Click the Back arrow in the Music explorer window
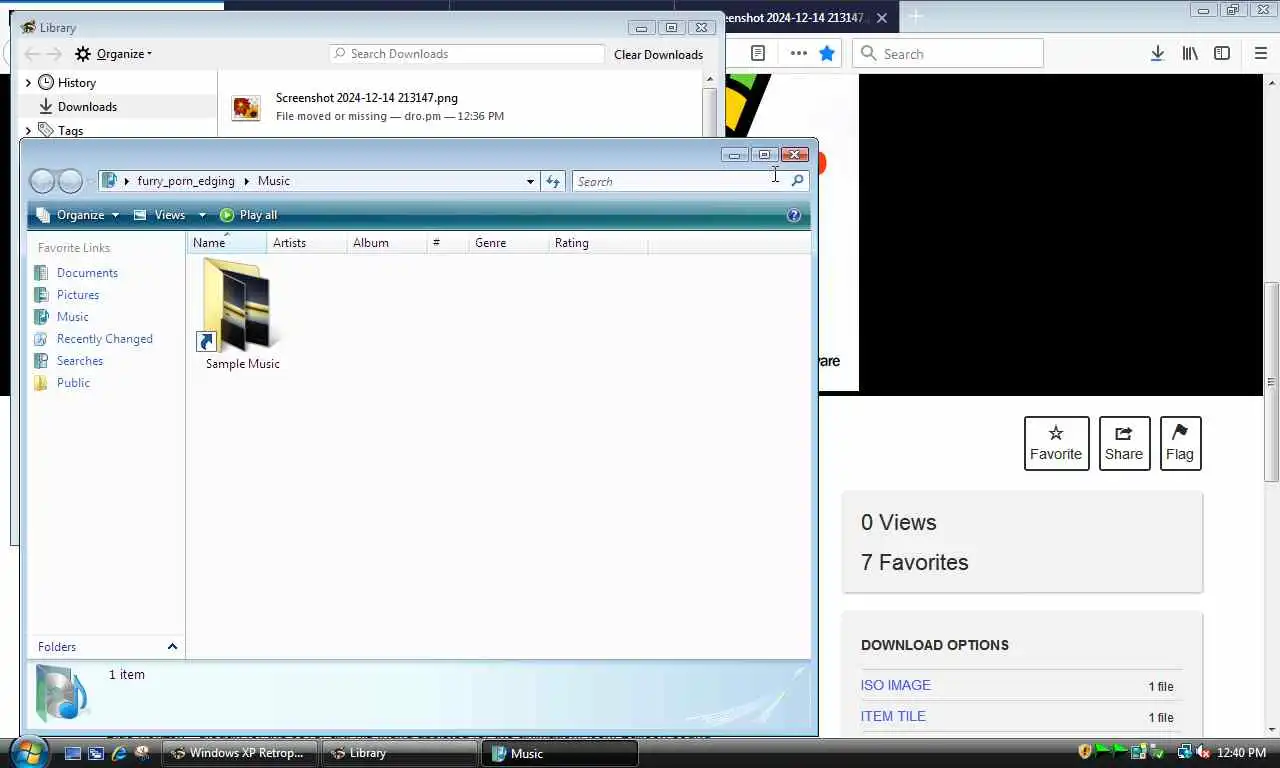Image resolution: width=1280 pixels, height=768 pixels. coord(42,181)
